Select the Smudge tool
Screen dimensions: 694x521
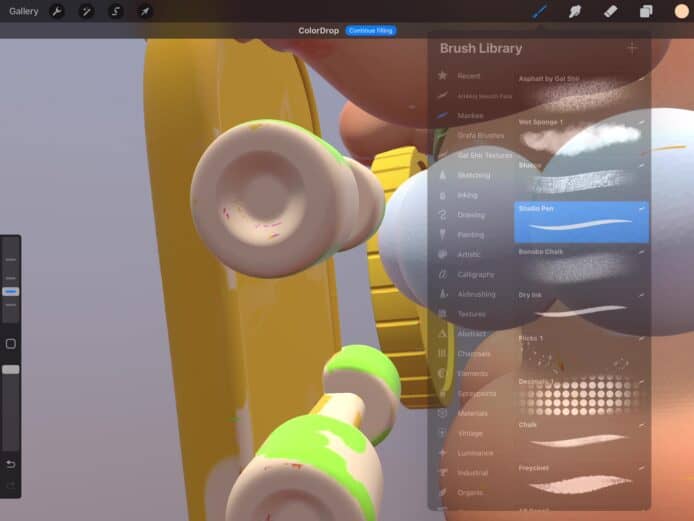coord(575,11)
